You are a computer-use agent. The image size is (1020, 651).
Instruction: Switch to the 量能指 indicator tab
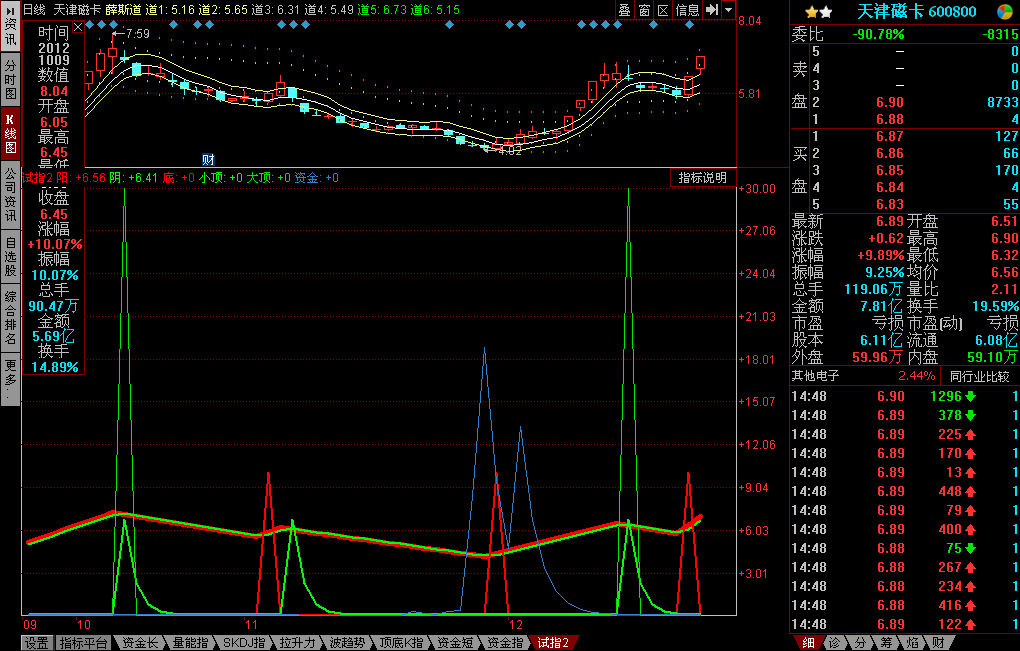point(190,643)
